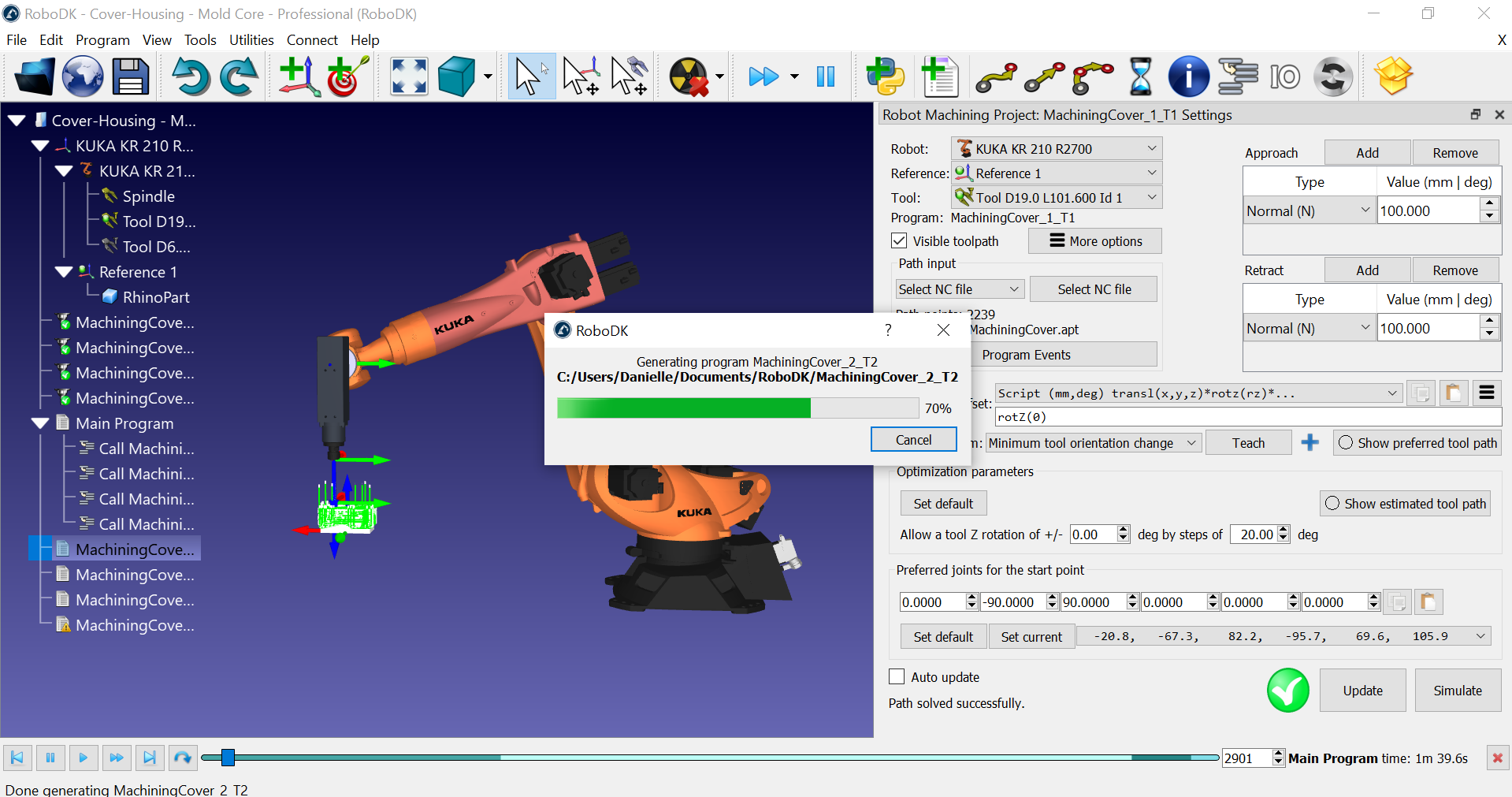This screenshot has width=1512, height=797.
Task: Open the Utilities menu
Action: click(x=251, y=39)
